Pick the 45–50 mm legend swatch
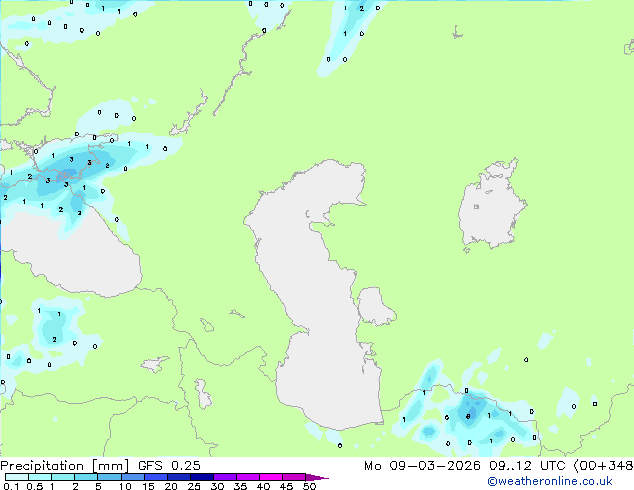The image size is (634, 490). [294, 477]
